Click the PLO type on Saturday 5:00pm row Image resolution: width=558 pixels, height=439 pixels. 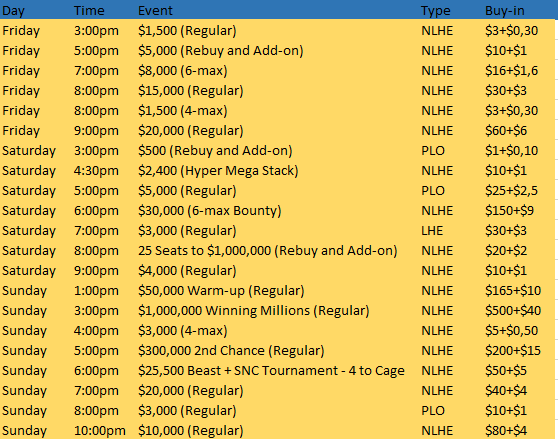433,190
